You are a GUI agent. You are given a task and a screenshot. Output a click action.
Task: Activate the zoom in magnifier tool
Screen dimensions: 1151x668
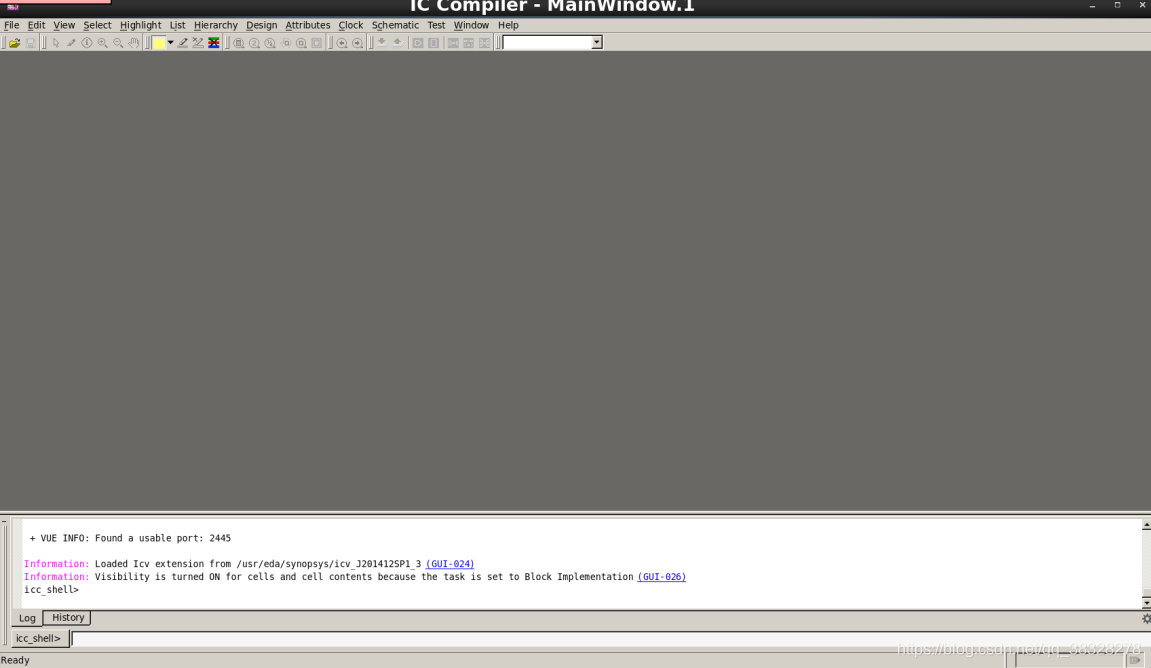[x=103, y=43]
